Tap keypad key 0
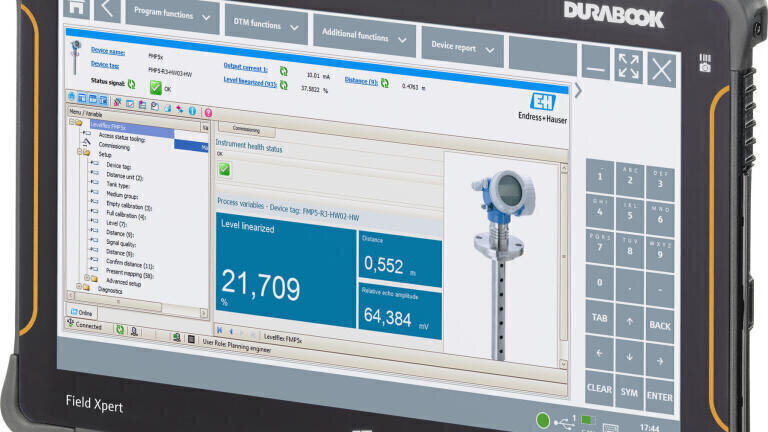The image size is (768, 432). 600,282
